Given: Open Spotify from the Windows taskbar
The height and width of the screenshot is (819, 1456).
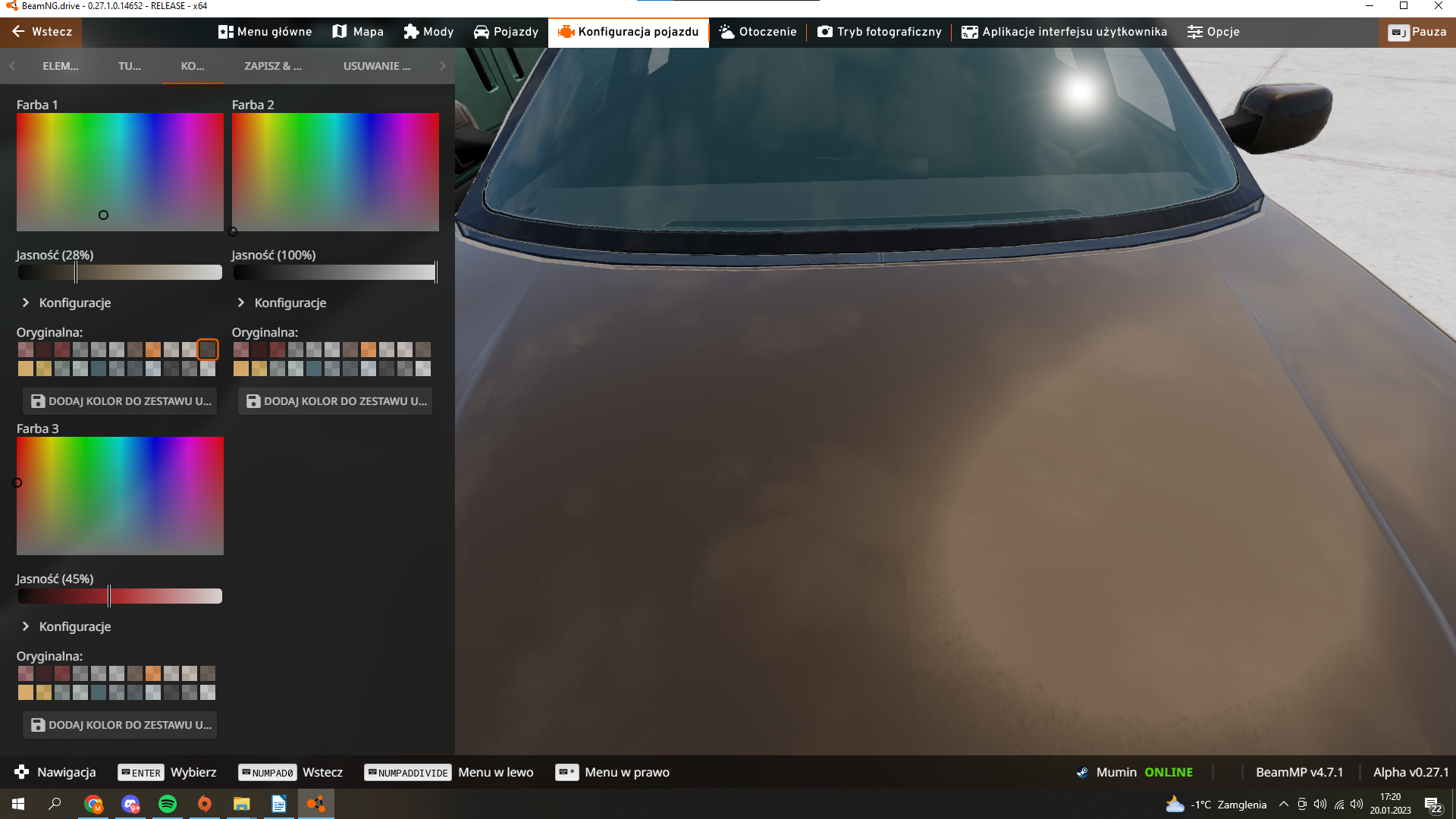Looking at the screenshot, I should (168, 804).
